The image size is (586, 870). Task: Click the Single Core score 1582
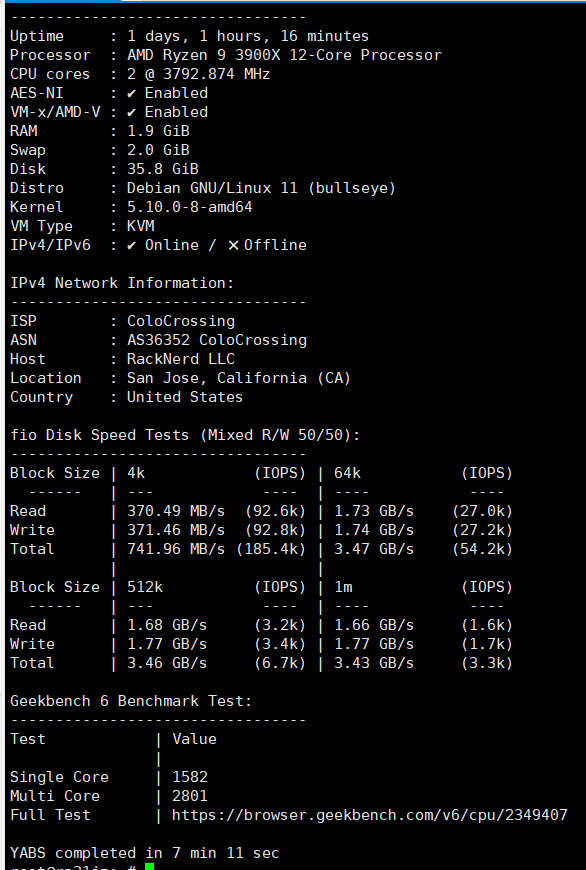point(190,777)
